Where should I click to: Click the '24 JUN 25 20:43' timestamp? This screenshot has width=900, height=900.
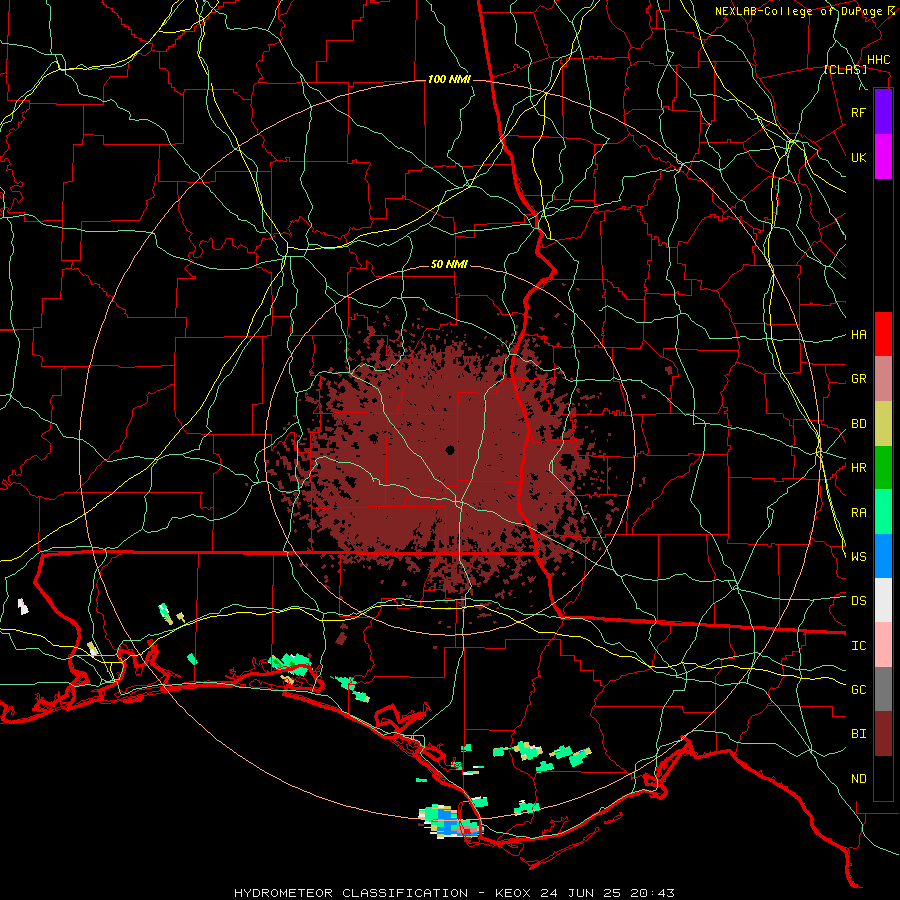click(607, 893)
